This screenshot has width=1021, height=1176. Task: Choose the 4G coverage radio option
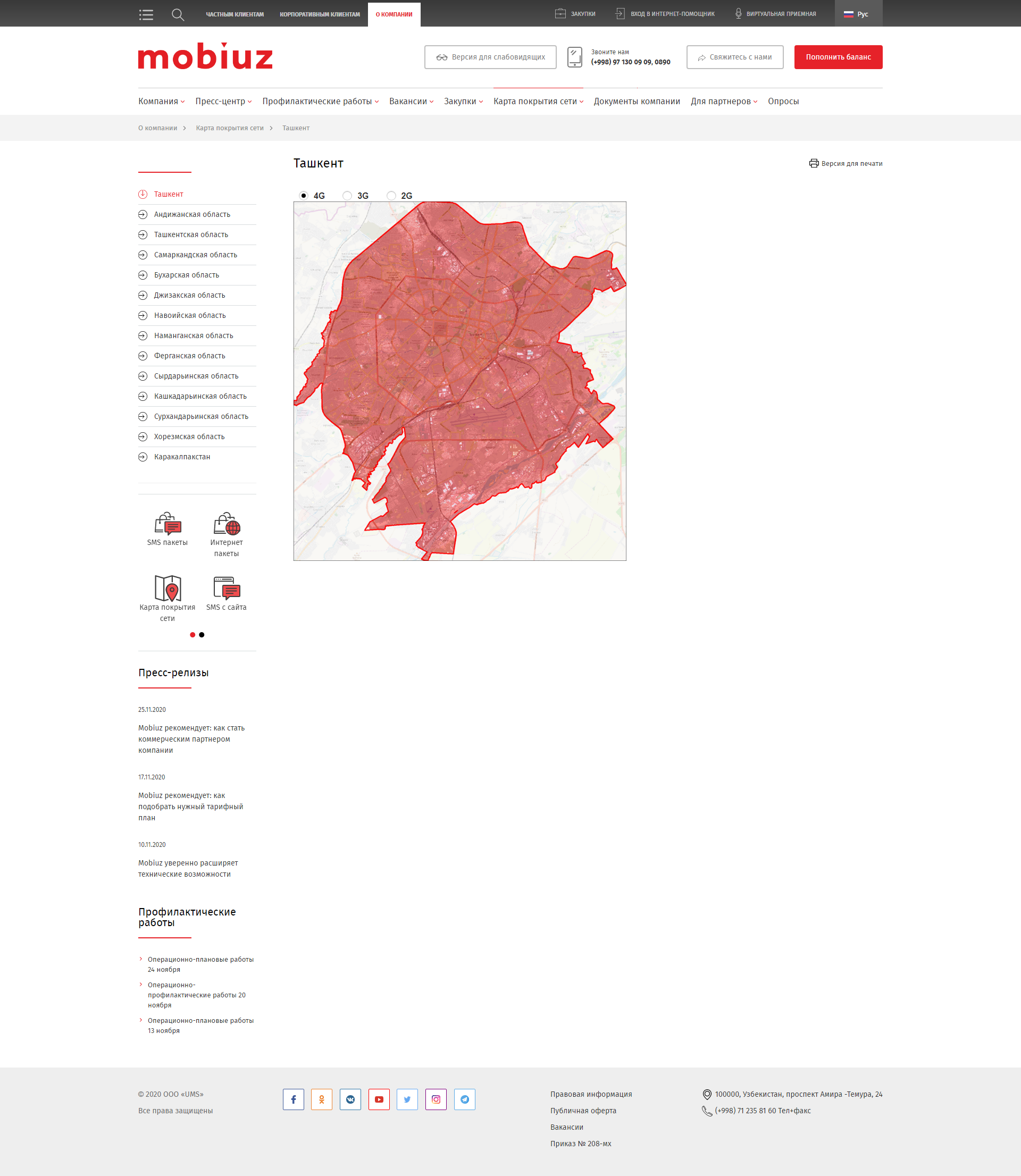point(304,195)
